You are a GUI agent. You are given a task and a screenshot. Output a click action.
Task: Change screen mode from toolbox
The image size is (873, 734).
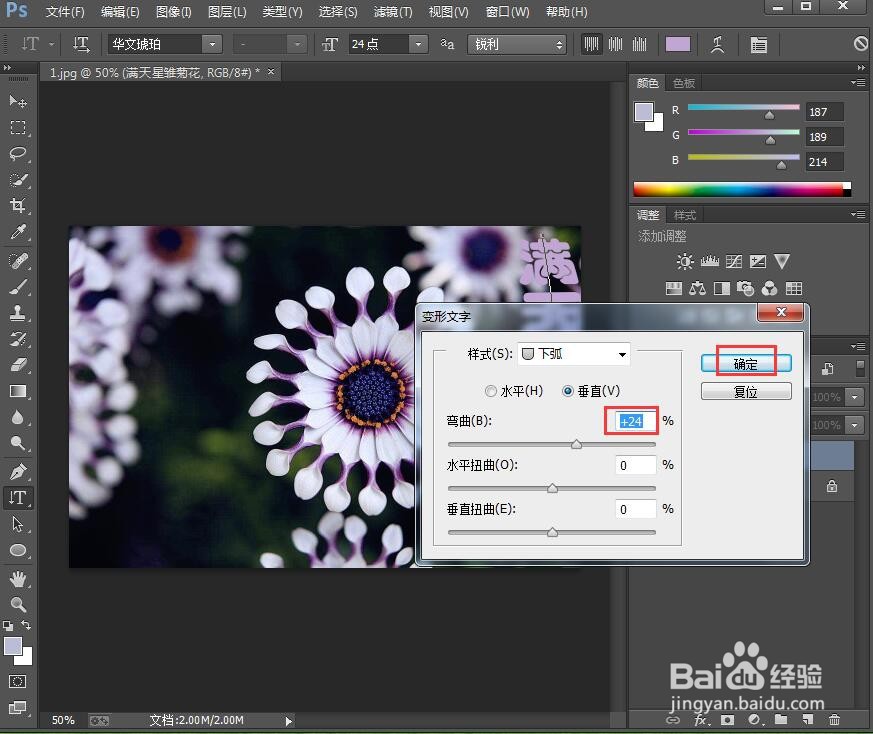[x=18, y=708]
